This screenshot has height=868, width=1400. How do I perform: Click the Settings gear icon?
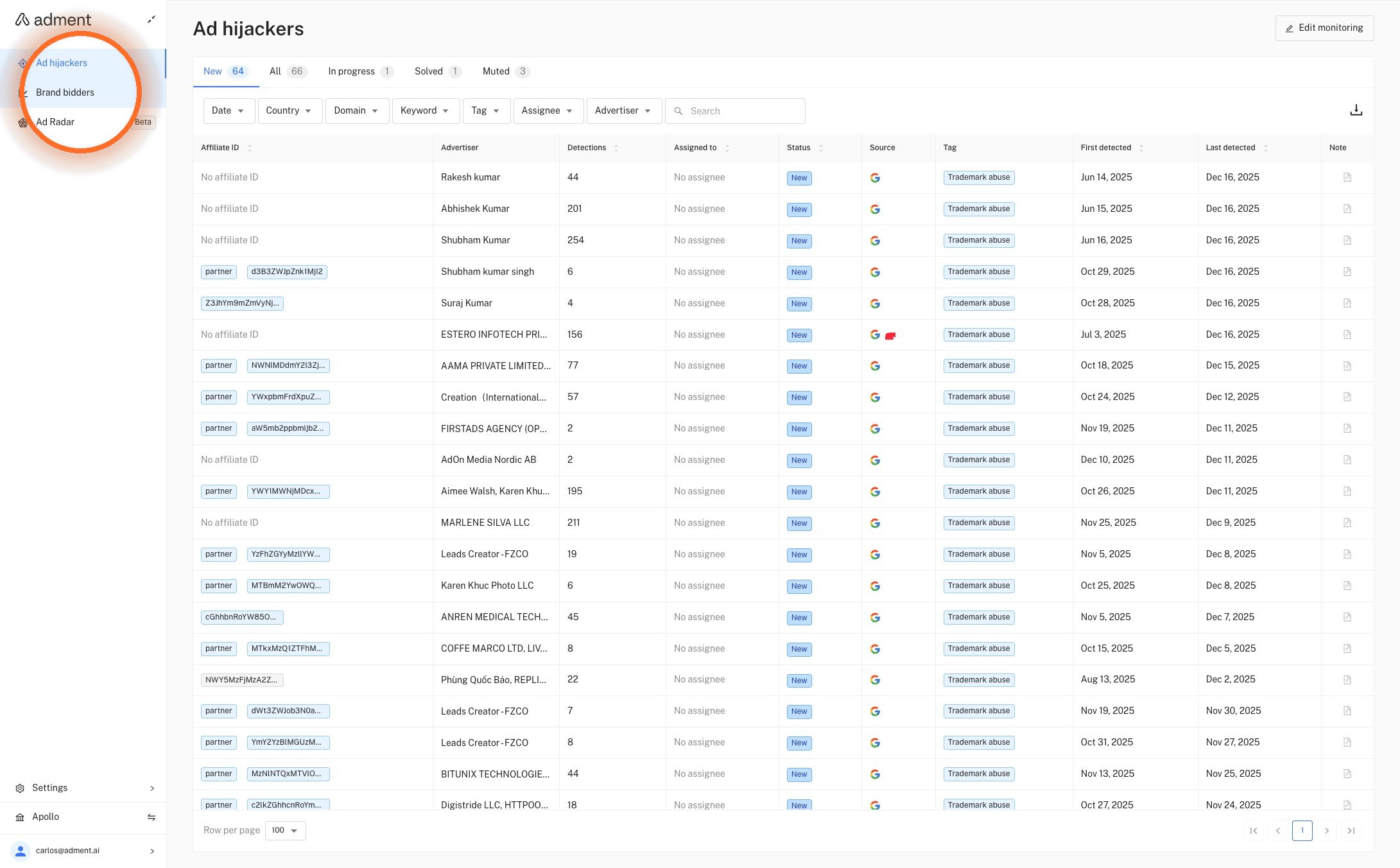20,788
